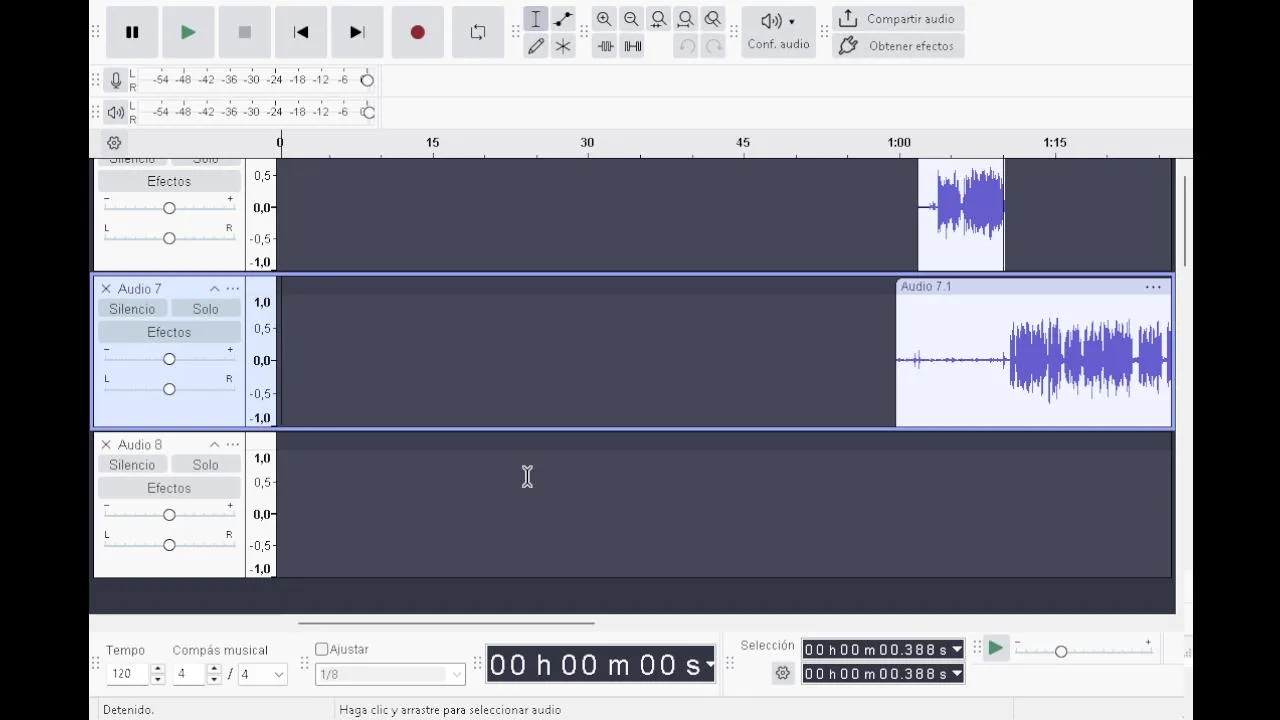Open the time display format dropdown
The width and height of the screenshot is (1280, 720).
[710, 664]
